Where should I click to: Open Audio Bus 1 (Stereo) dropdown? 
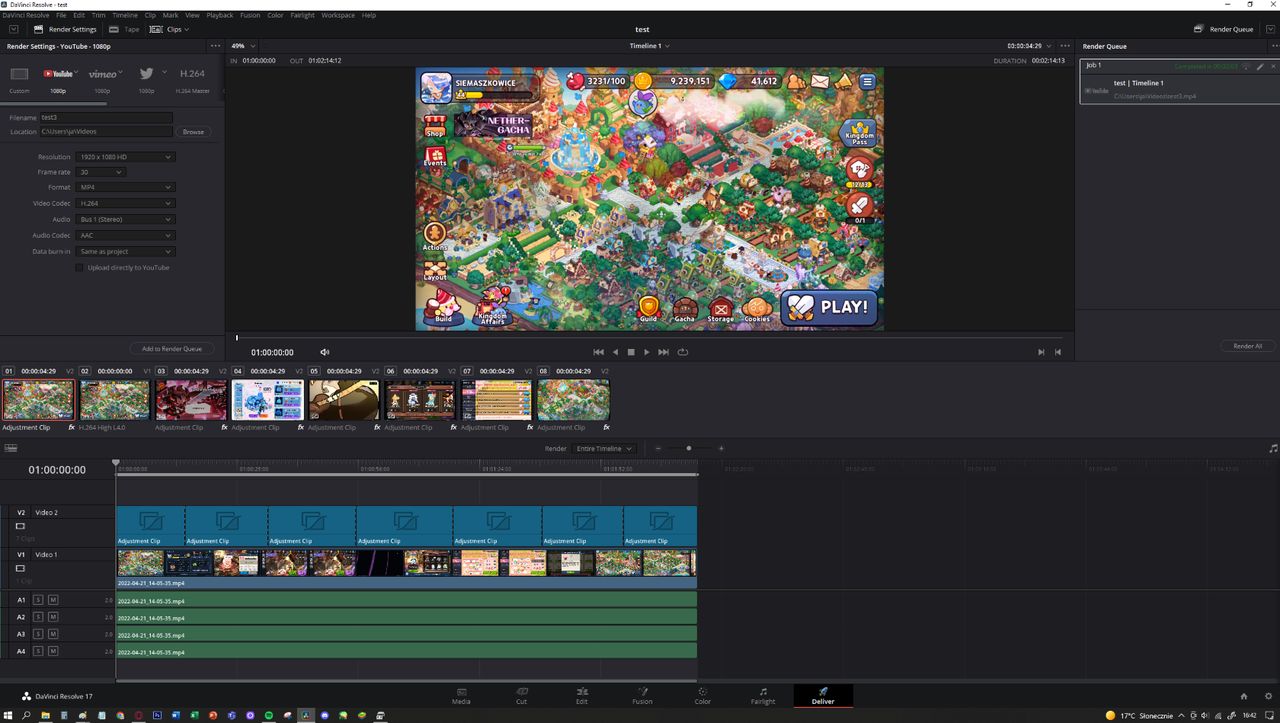pyautogui.click(x=125, y=219)
